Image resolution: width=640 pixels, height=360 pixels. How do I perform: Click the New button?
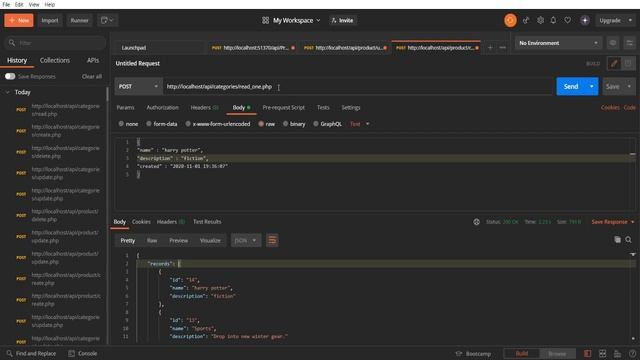coord(19,20)
